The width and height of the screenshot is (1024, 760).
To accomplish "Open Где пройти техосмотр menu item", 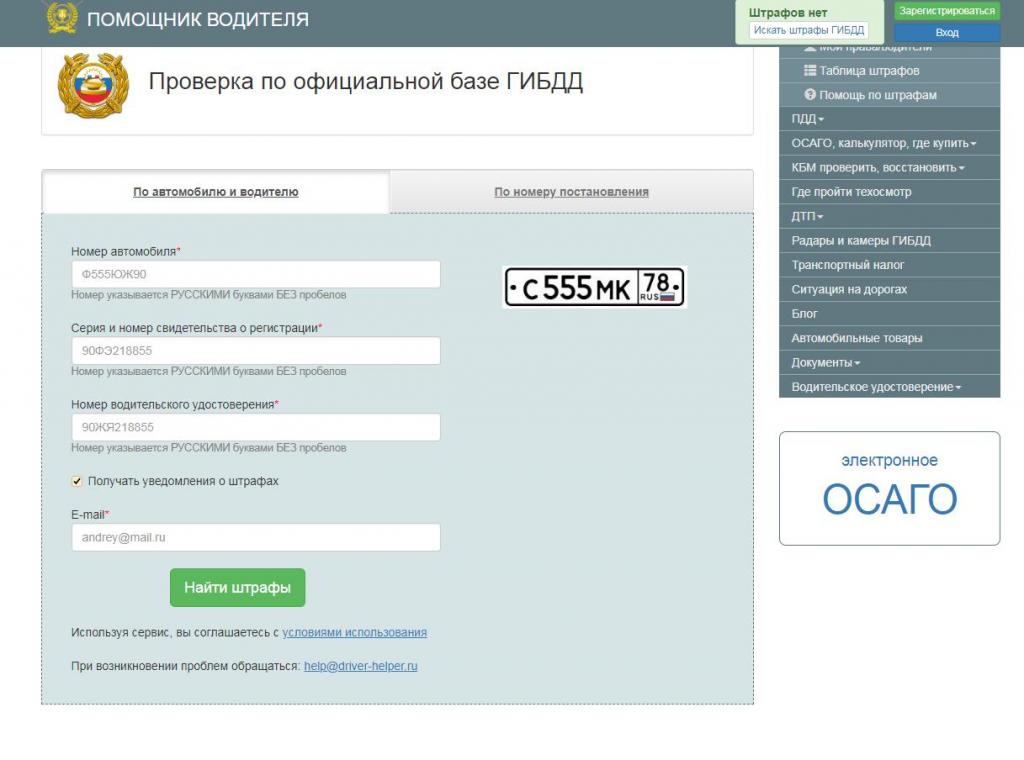I will (x=889, y=192).
